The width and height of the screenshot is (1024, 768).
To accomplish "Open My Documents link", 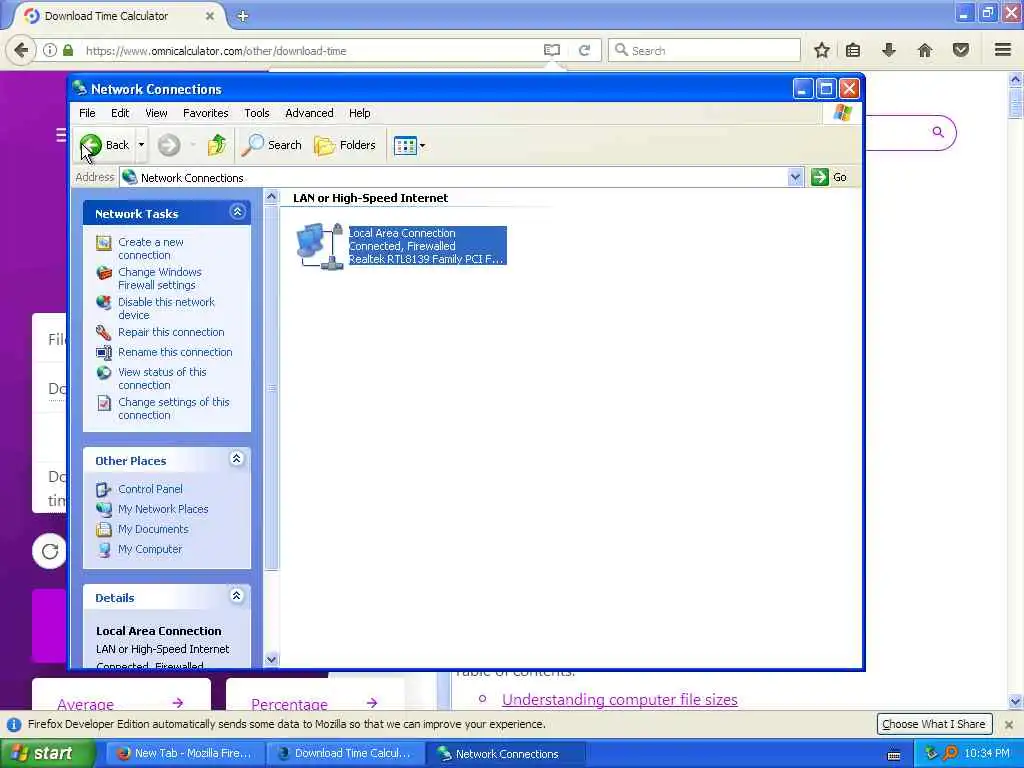I will tap(153, 529).
